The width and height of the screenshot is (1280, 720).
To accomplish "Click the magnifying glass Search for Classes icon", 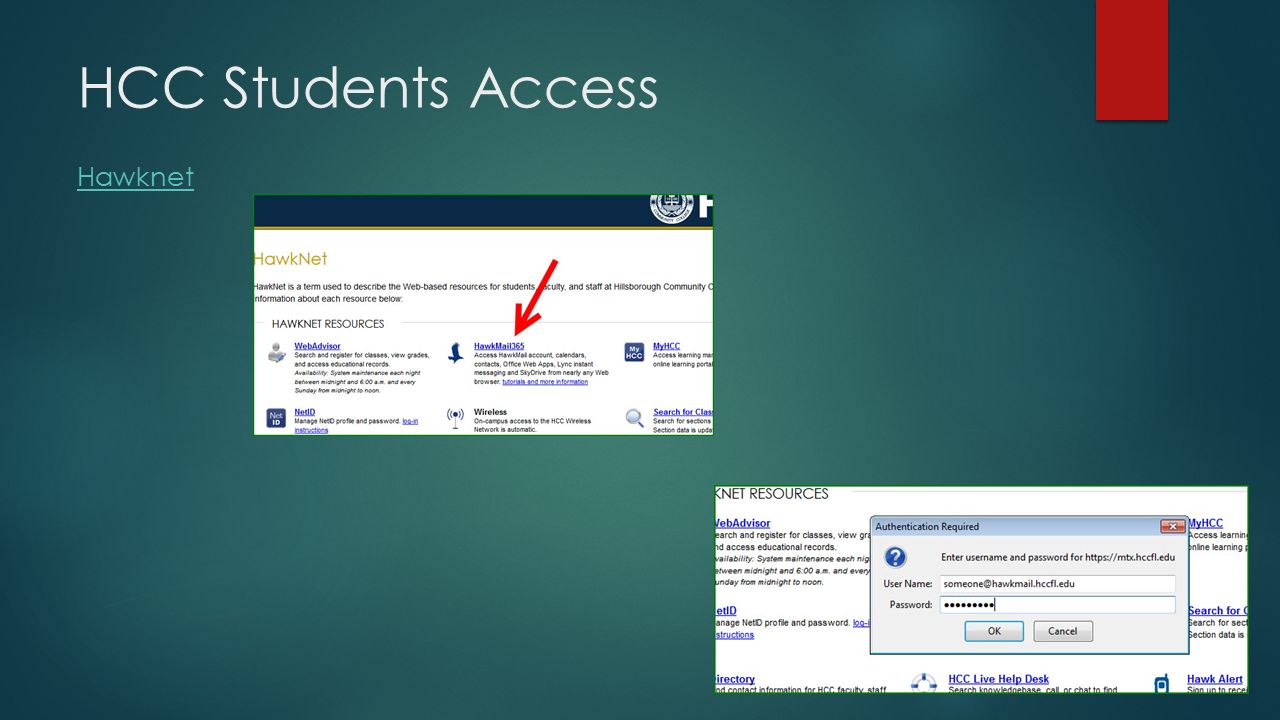I will [635, 417].
